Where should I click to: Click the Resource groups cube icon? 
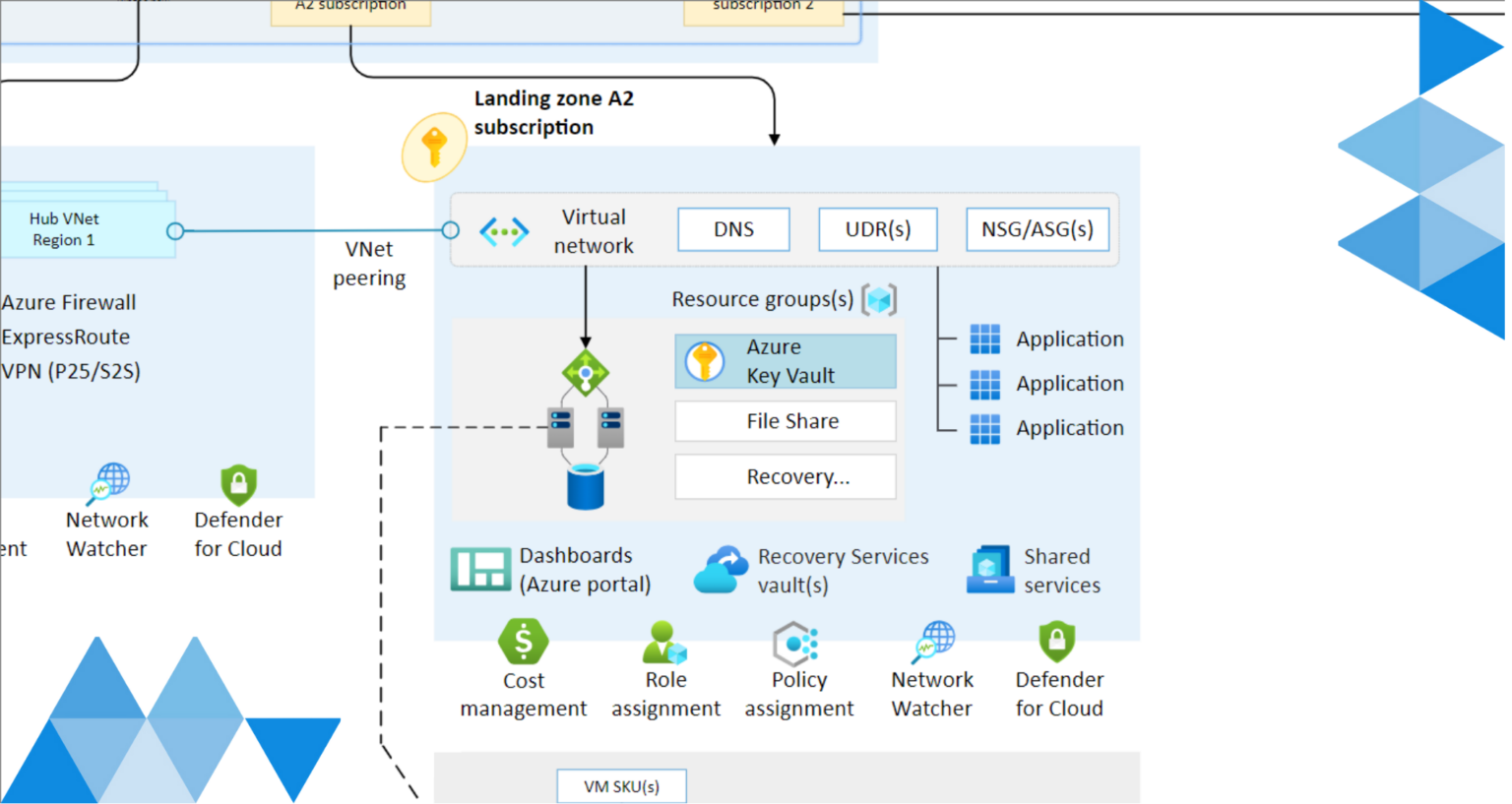pyautogui.click(x=879, y=299)
